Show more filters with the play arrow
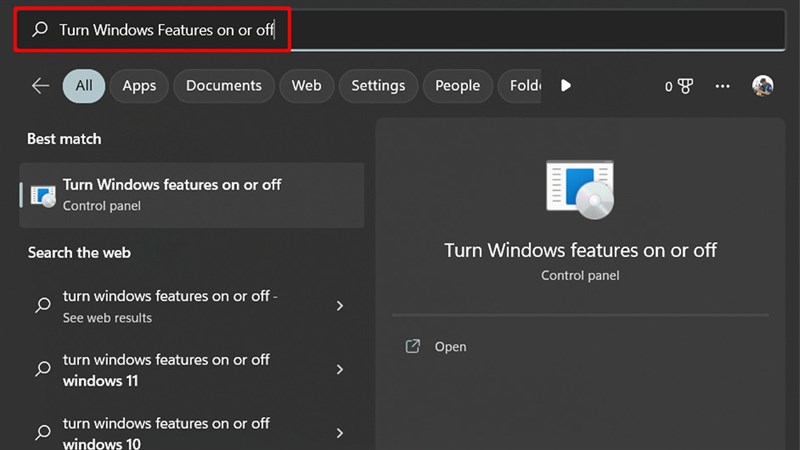The height and width of the screenshot is (450, 800). (565, 86)
